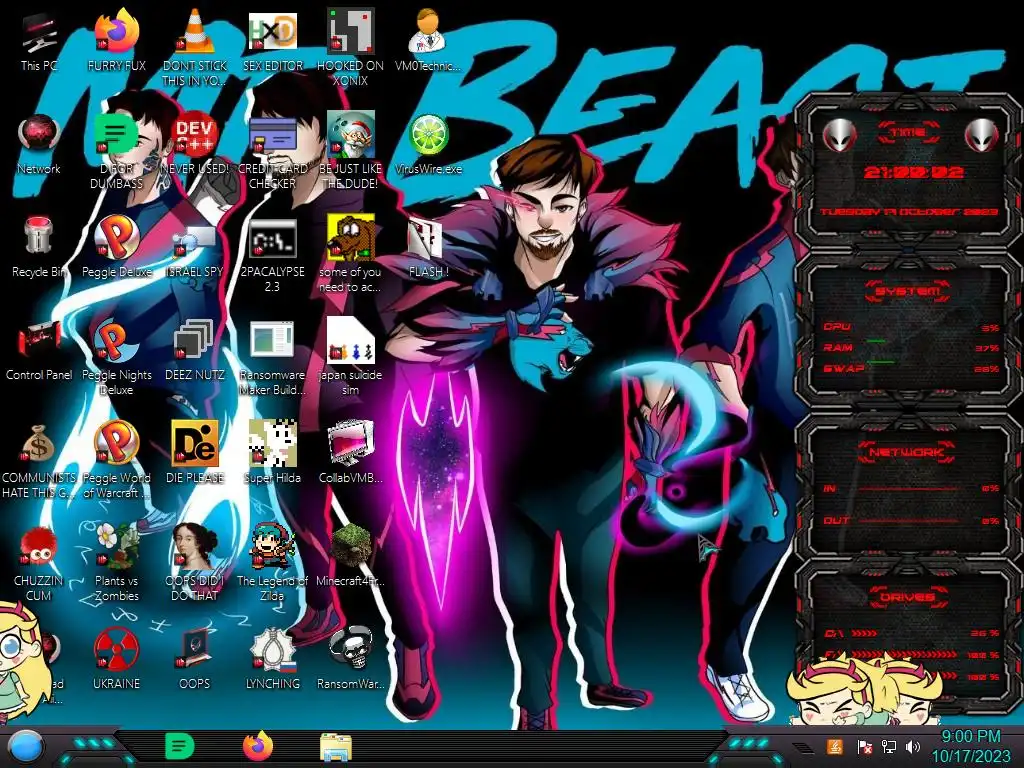Select the VM0Technic desktop icon
This screenshot has width=1024, height=768.
(428, 40)
